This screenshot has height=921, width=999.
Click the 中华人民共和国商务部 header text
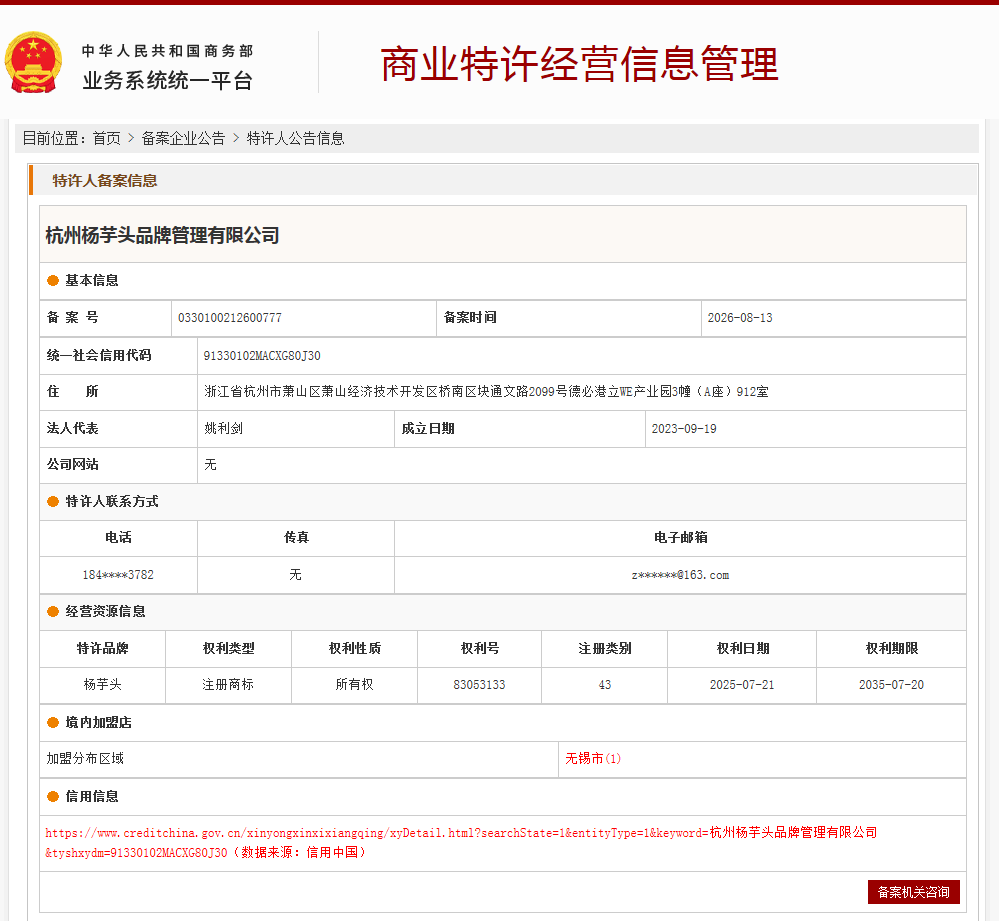[168, 51]
